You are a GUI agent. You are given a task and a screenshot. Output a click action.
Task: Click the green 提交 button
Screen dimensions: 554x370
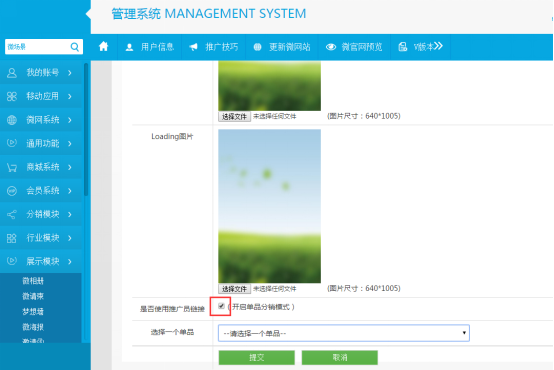257,357
